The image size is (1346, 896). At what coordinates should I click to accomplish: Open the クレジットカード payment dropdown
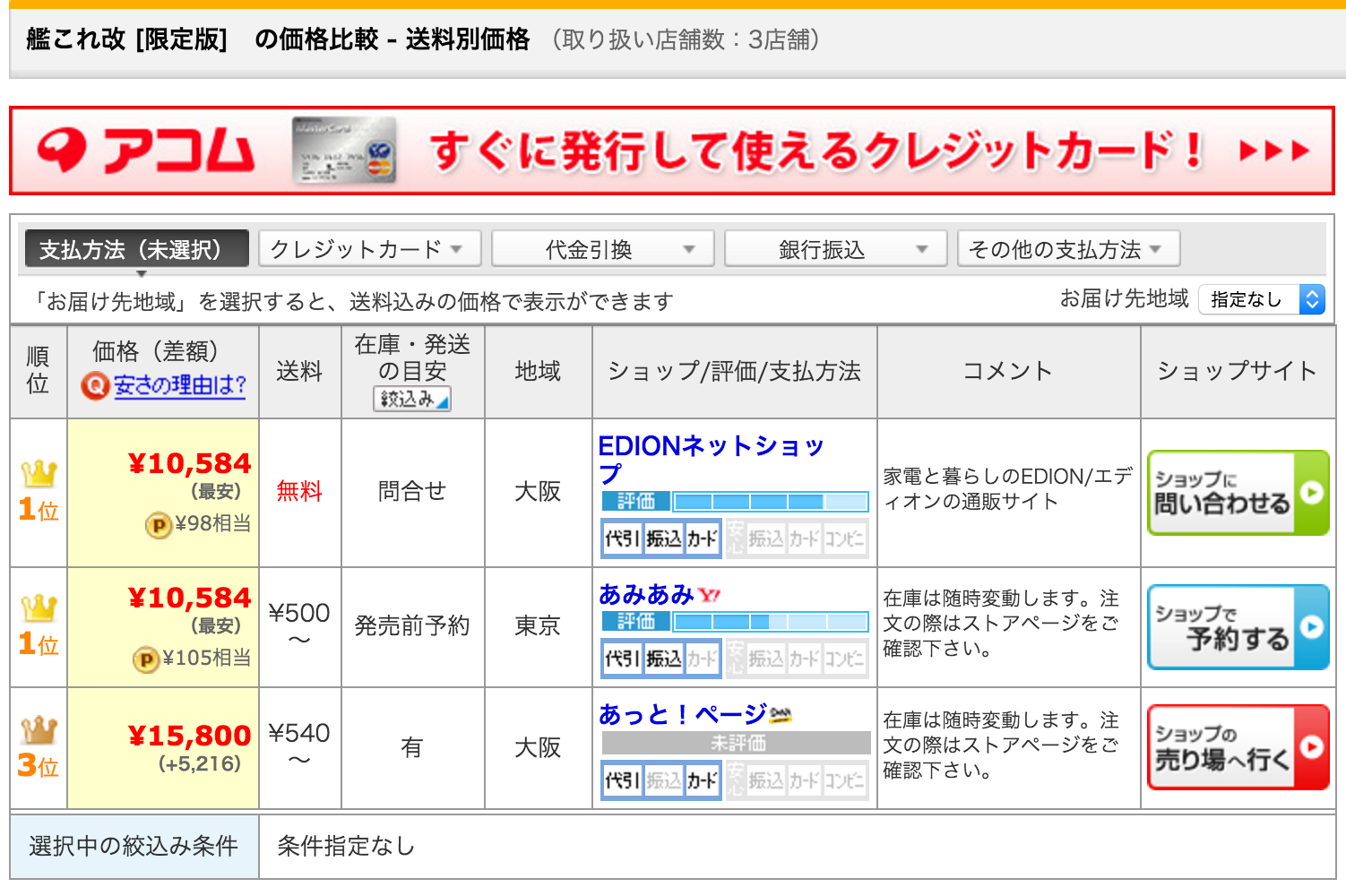[369, 249]
